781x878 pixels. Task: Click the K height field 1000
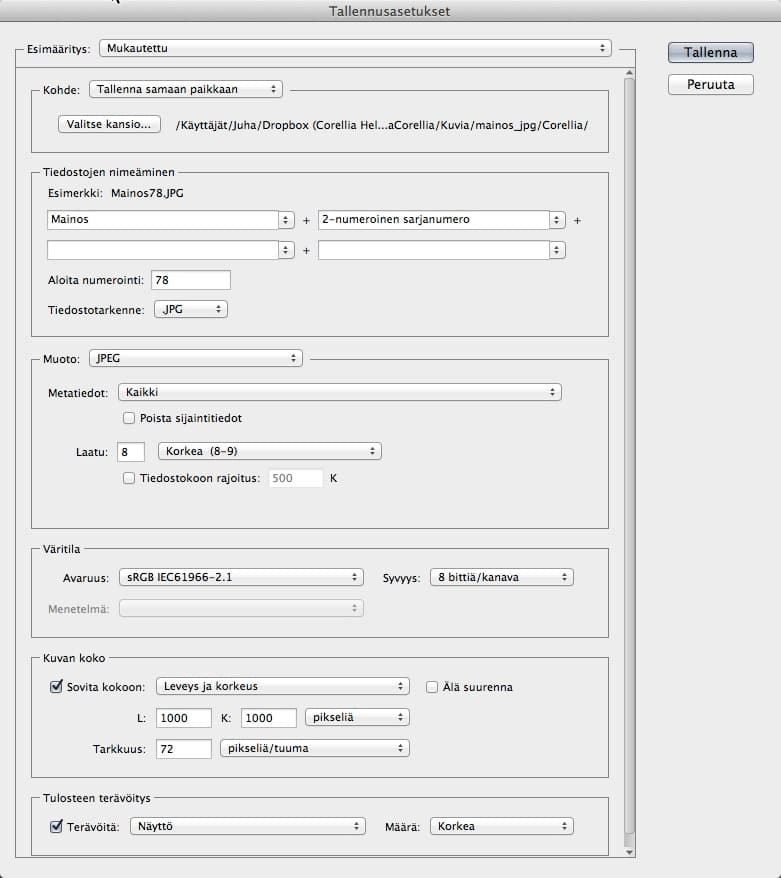269,718
